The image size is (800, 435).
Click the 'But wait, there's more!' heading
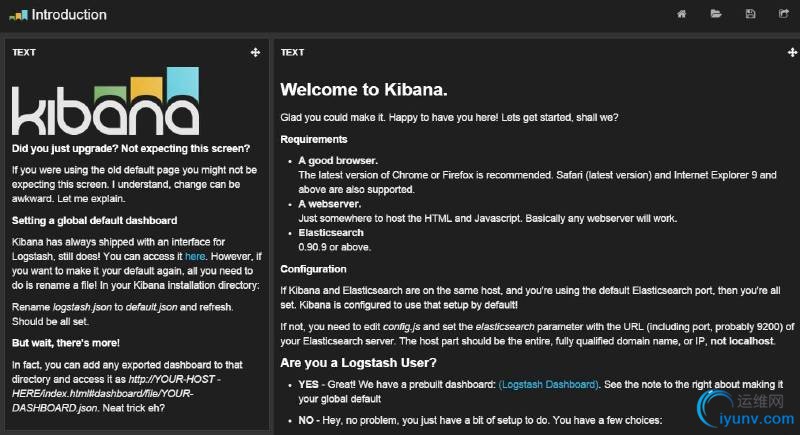[66, 343]
